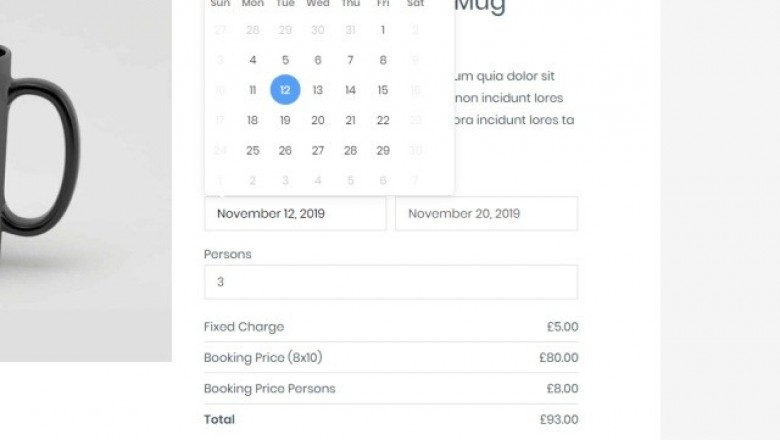Choose date 27 in the calendar
Viewport: 780px width, 440px height.
(x=318, y=150)
